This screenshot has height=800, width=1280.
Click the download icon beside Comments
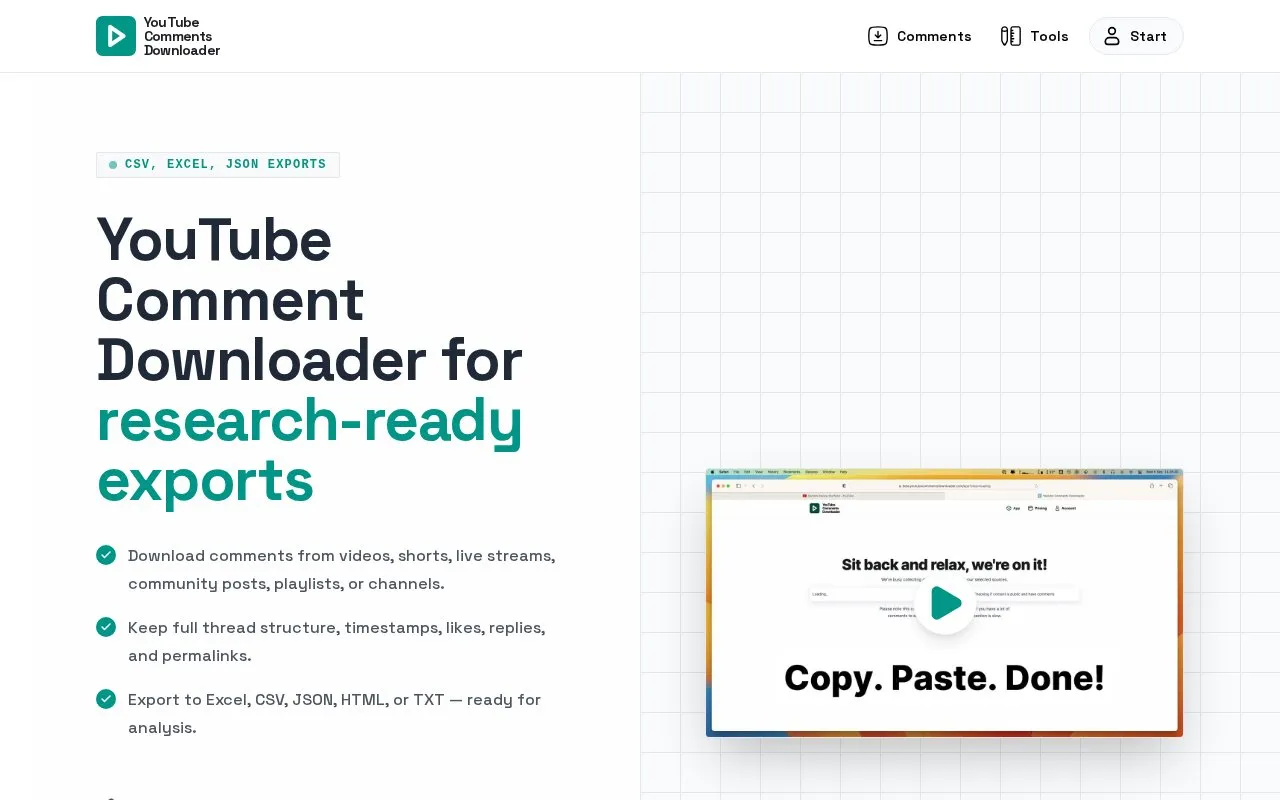point(878,36)
